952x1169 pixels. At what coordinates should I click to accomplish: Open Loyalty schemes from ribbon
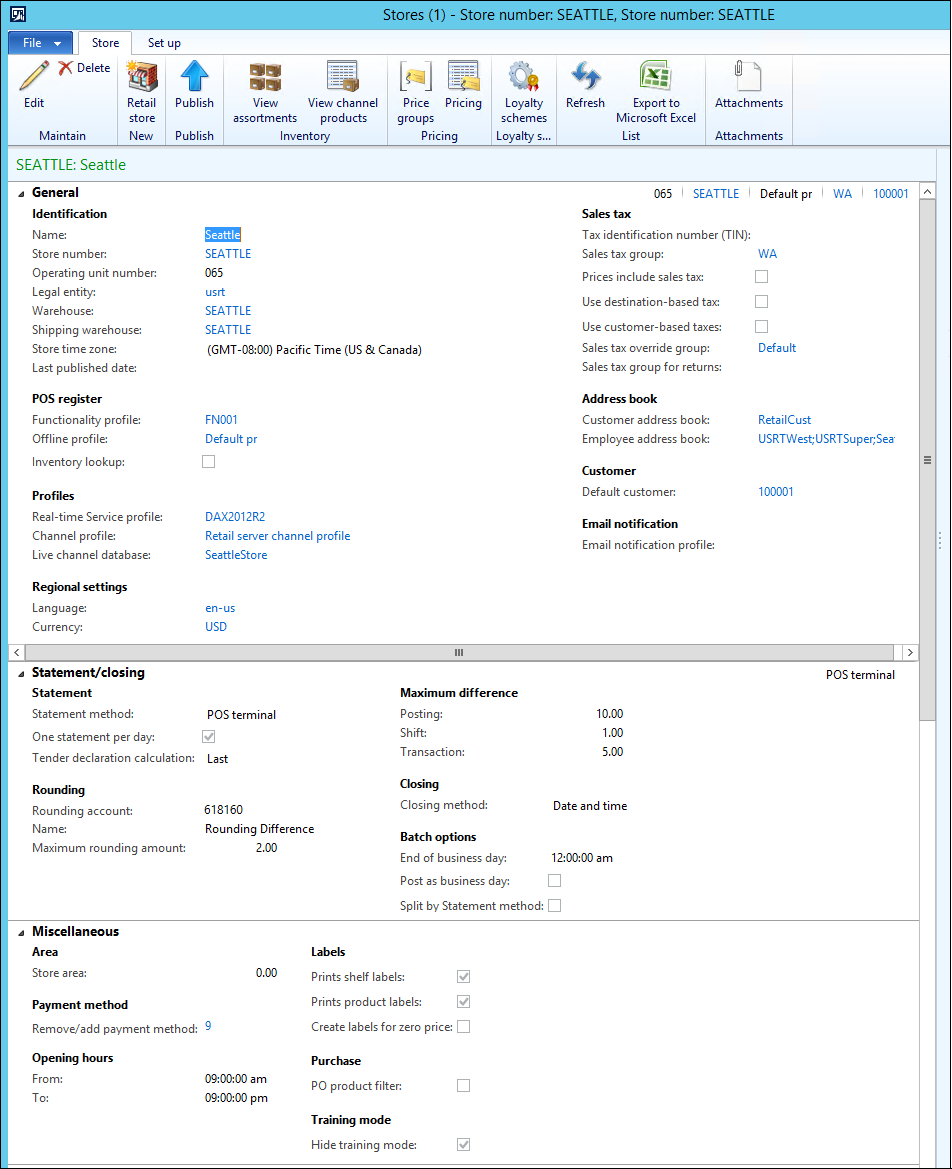pos(524,78)
